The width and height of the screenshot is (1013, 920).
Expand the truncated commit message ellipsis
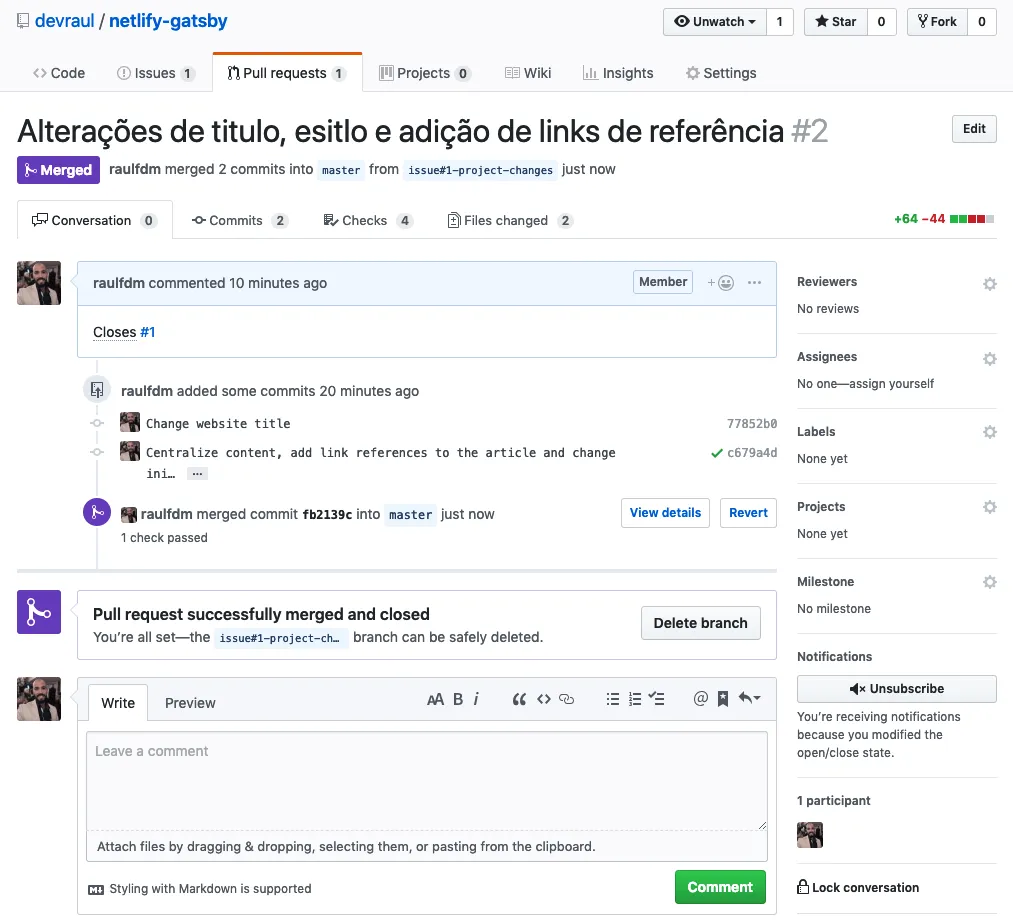pos(197,474)
